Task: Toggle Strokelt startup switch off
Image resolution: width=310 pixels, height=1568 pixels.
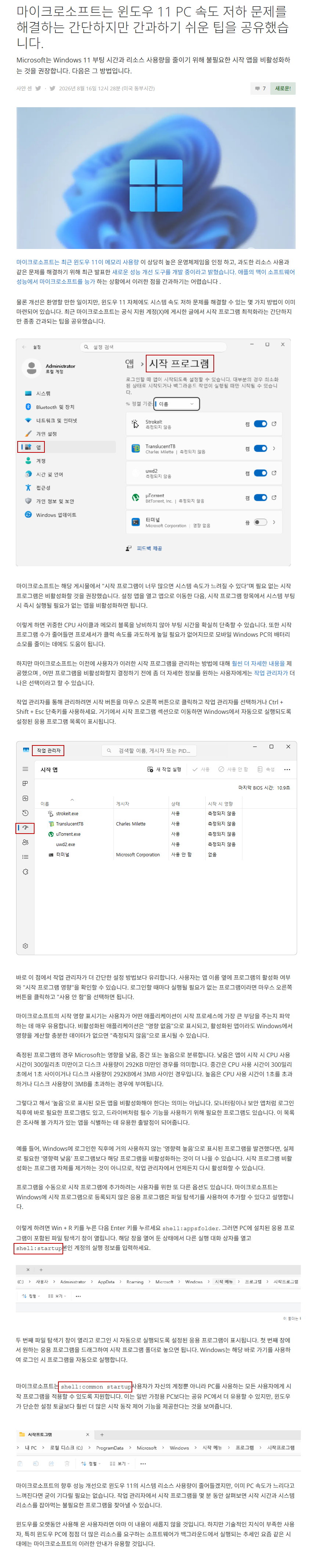Action: pos(261,424)
